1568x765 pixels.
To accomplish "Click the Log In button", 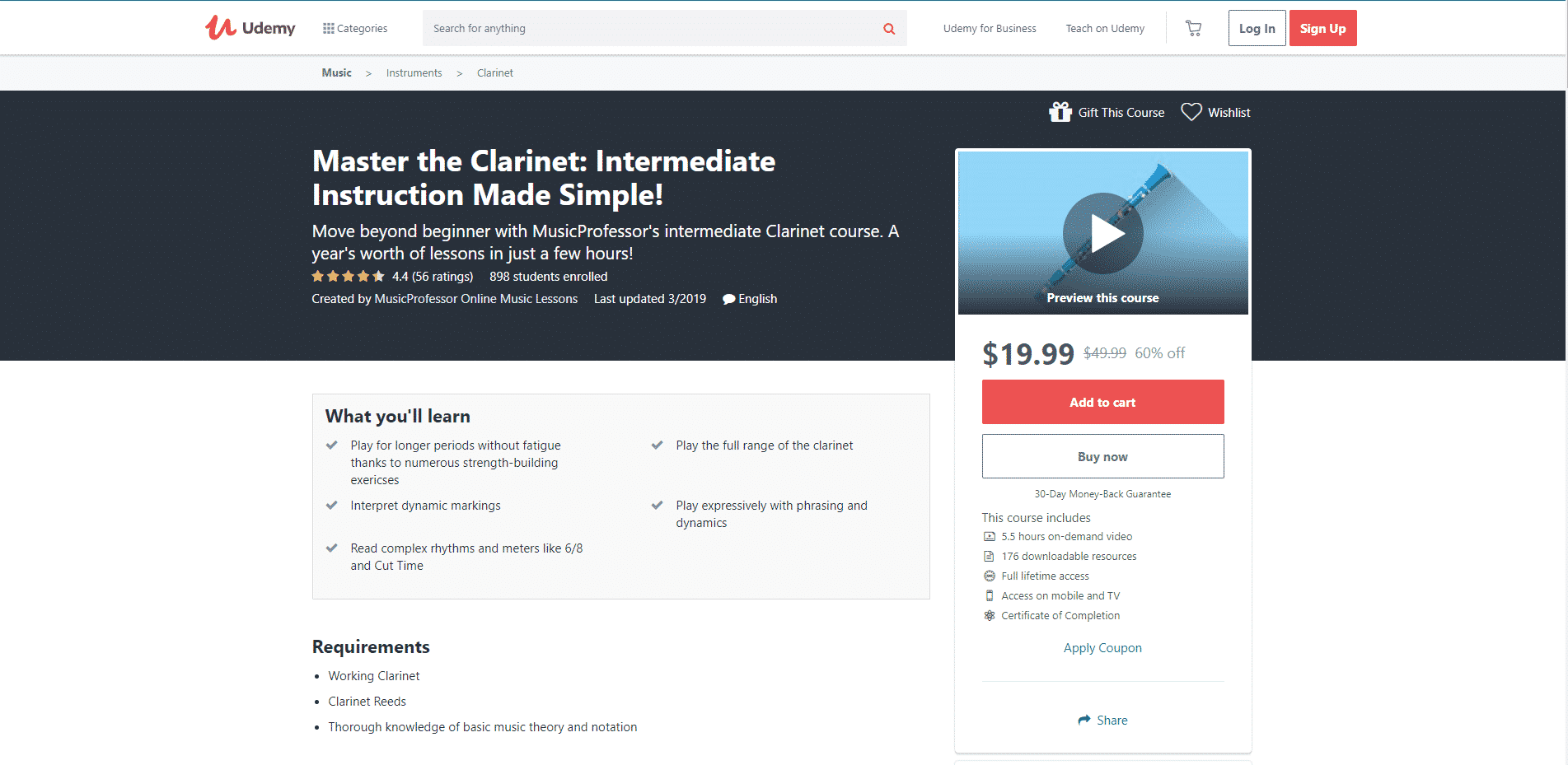I will tap(1257, 28).
